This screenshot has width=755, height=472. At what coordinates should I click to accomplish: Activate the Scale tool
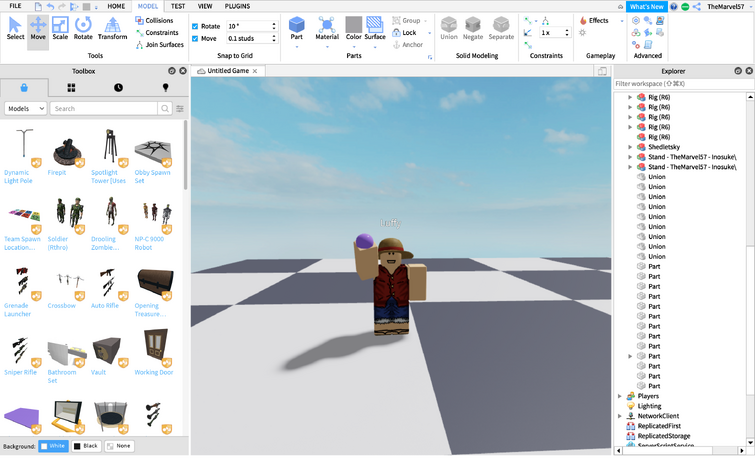pyautogui.click(x=60, y=28)
